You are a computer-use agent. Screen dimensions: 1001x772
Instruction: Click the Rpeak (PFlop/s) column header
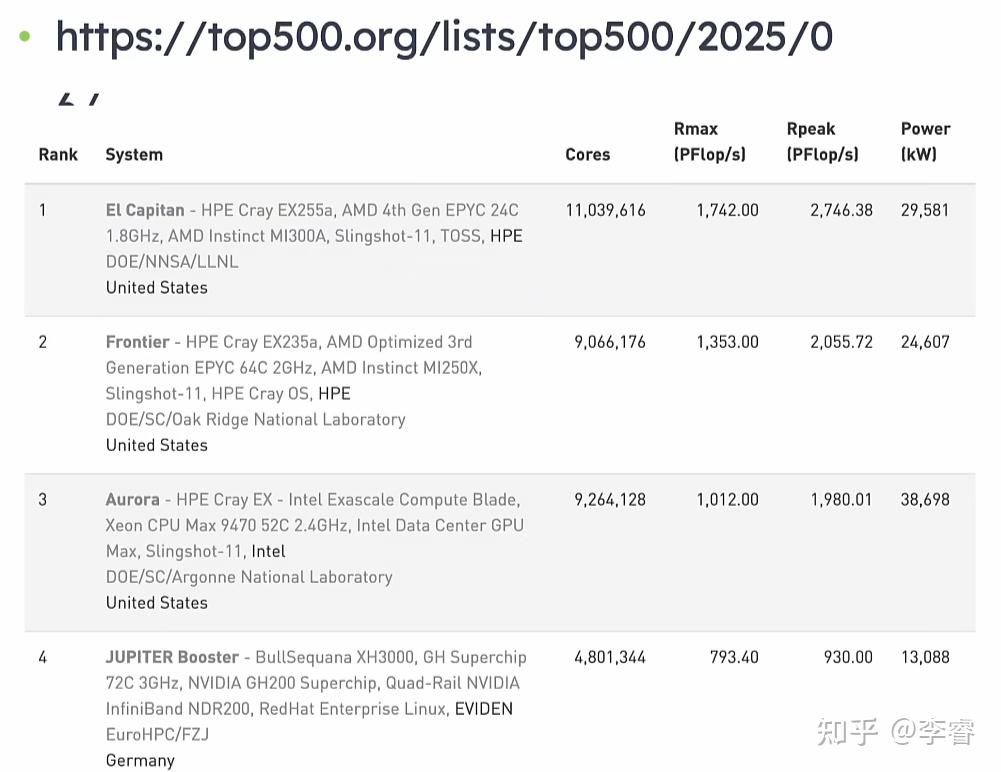pyautogui.click(x=822, y=141)
